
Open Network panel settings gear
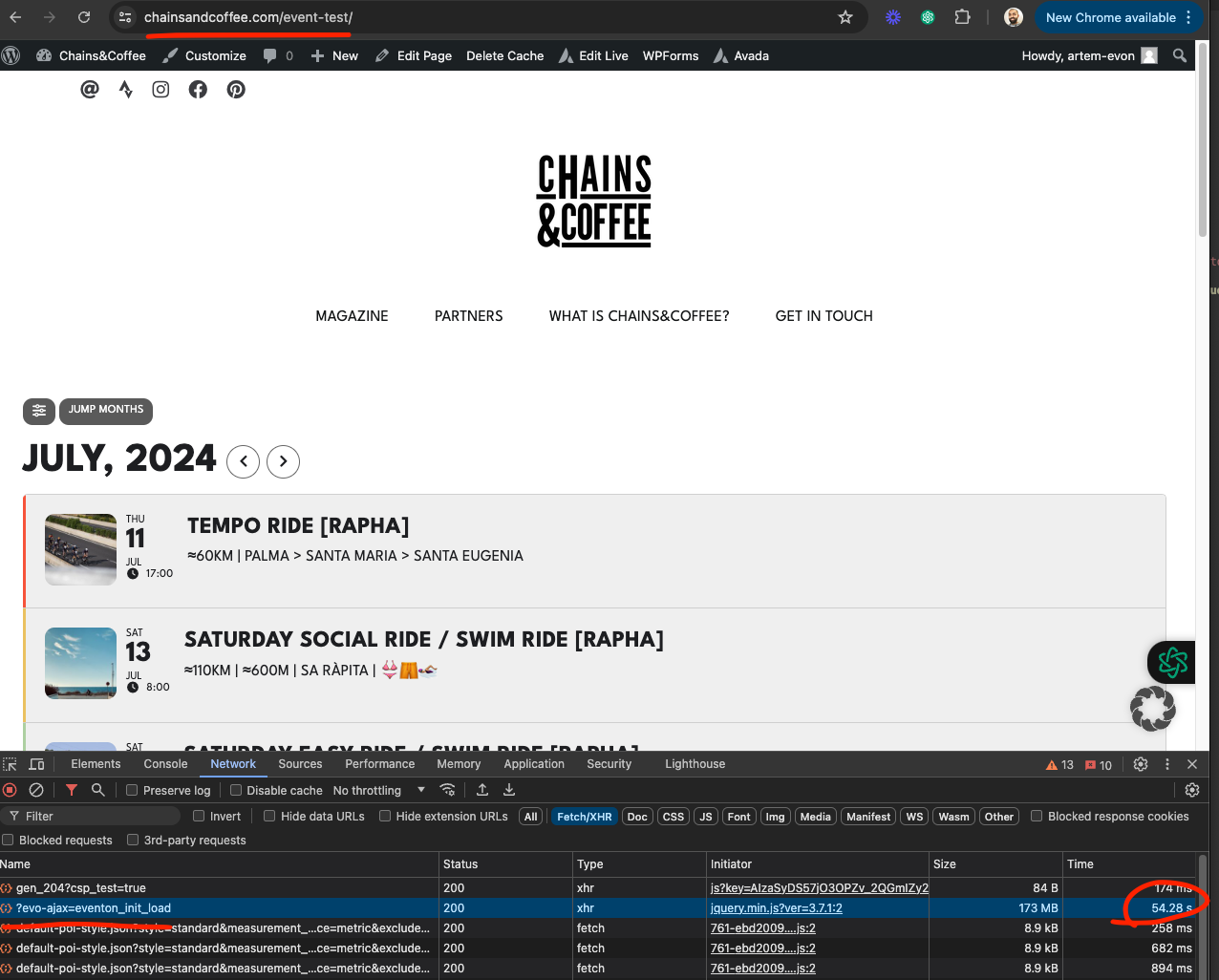(1192, 790)
